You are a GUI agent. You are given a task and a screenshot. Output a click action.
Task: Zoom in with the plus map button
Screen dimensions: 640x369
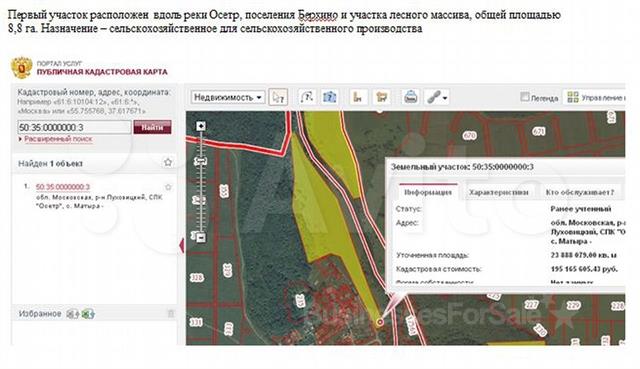pos(200,126)
